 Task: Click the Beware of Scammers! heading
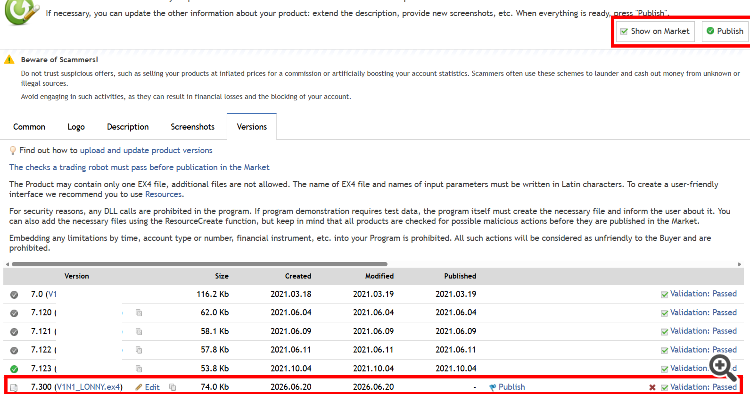(x=59, y=60)
